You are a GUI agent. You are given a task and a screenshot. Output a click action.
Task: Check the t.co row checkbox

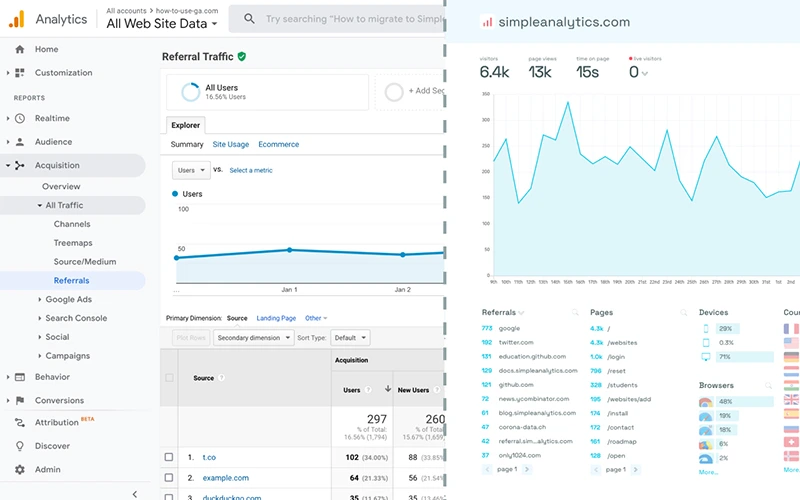pyautogui.click(x=169, y=457)
